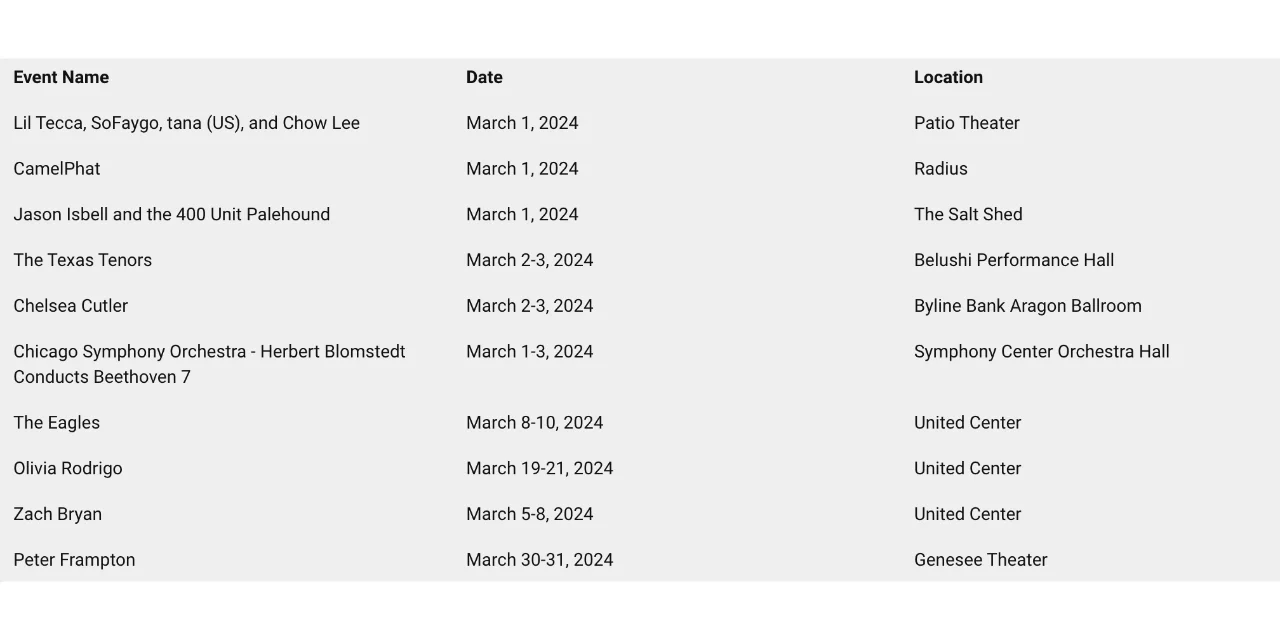This screenshot has height=640, width=1280.
Task: Click the CamelPhat event name
Action: coord(57,169)
